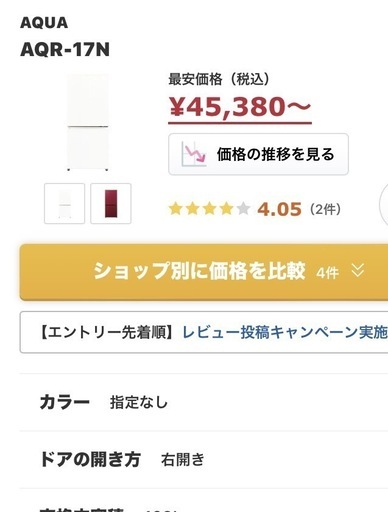Viewport: 388px width, 512px height.
Task: Select the white refrigerator thumbnail
Action: click(64, 203)
